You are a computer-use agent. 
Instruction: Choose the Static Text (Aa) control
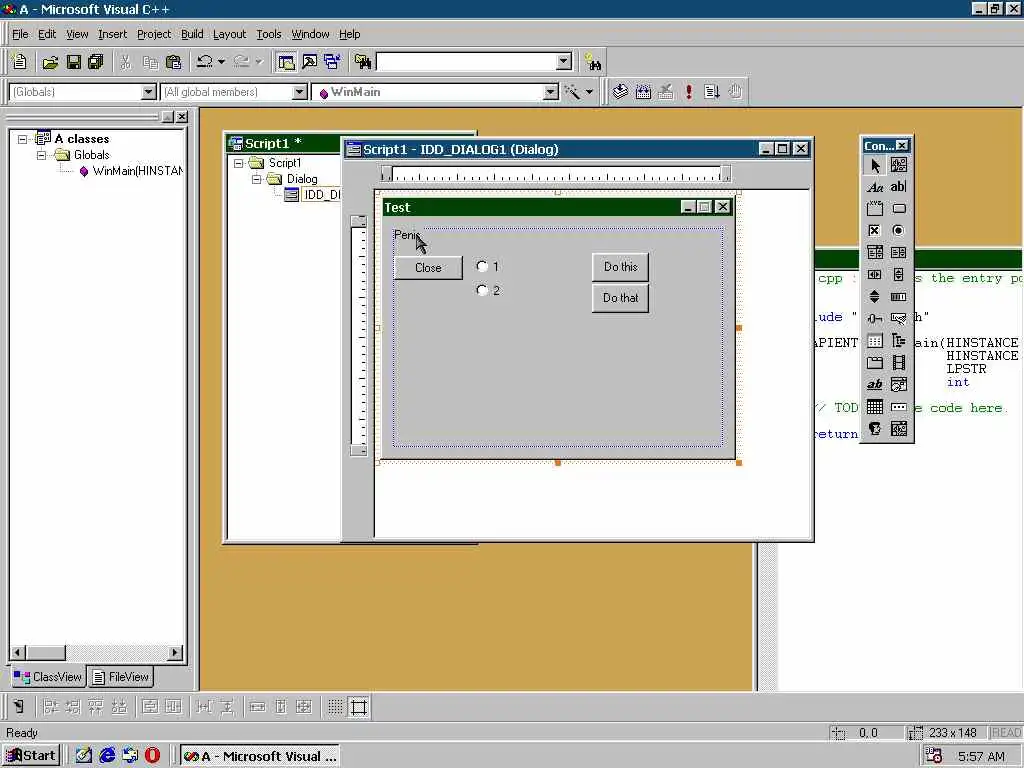pos(875,187)
